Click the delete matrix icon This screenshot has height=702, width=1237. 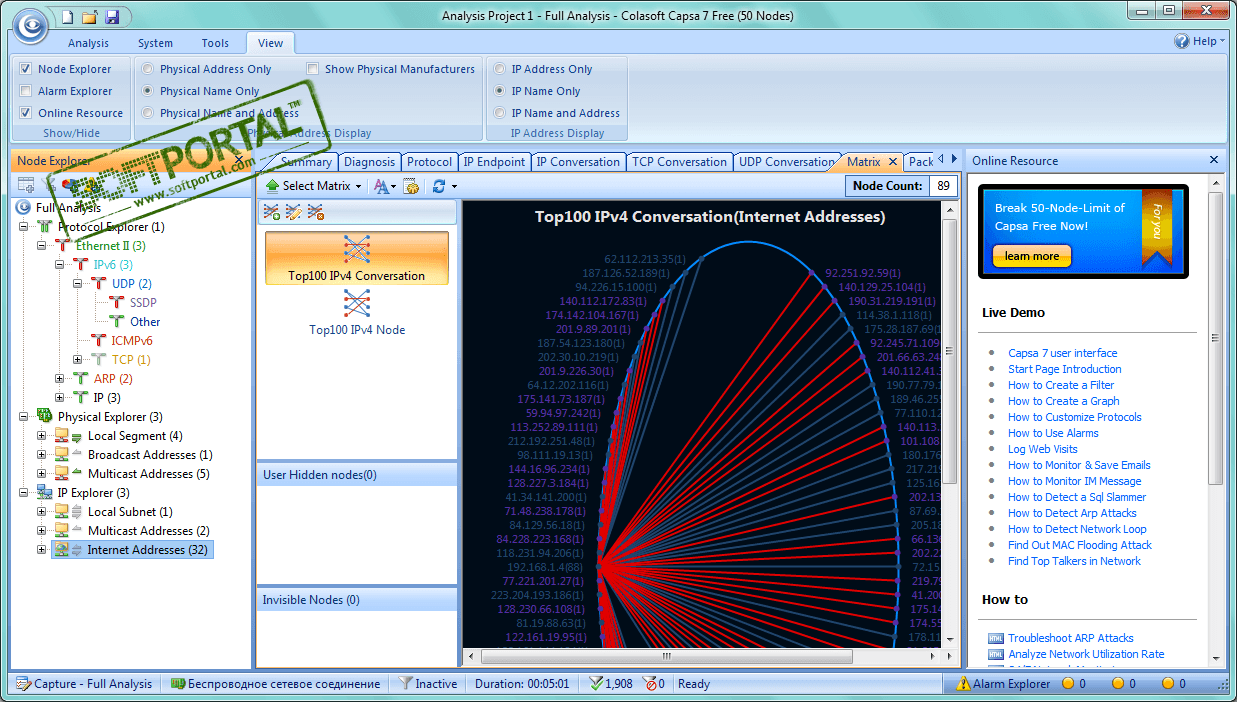315,212
